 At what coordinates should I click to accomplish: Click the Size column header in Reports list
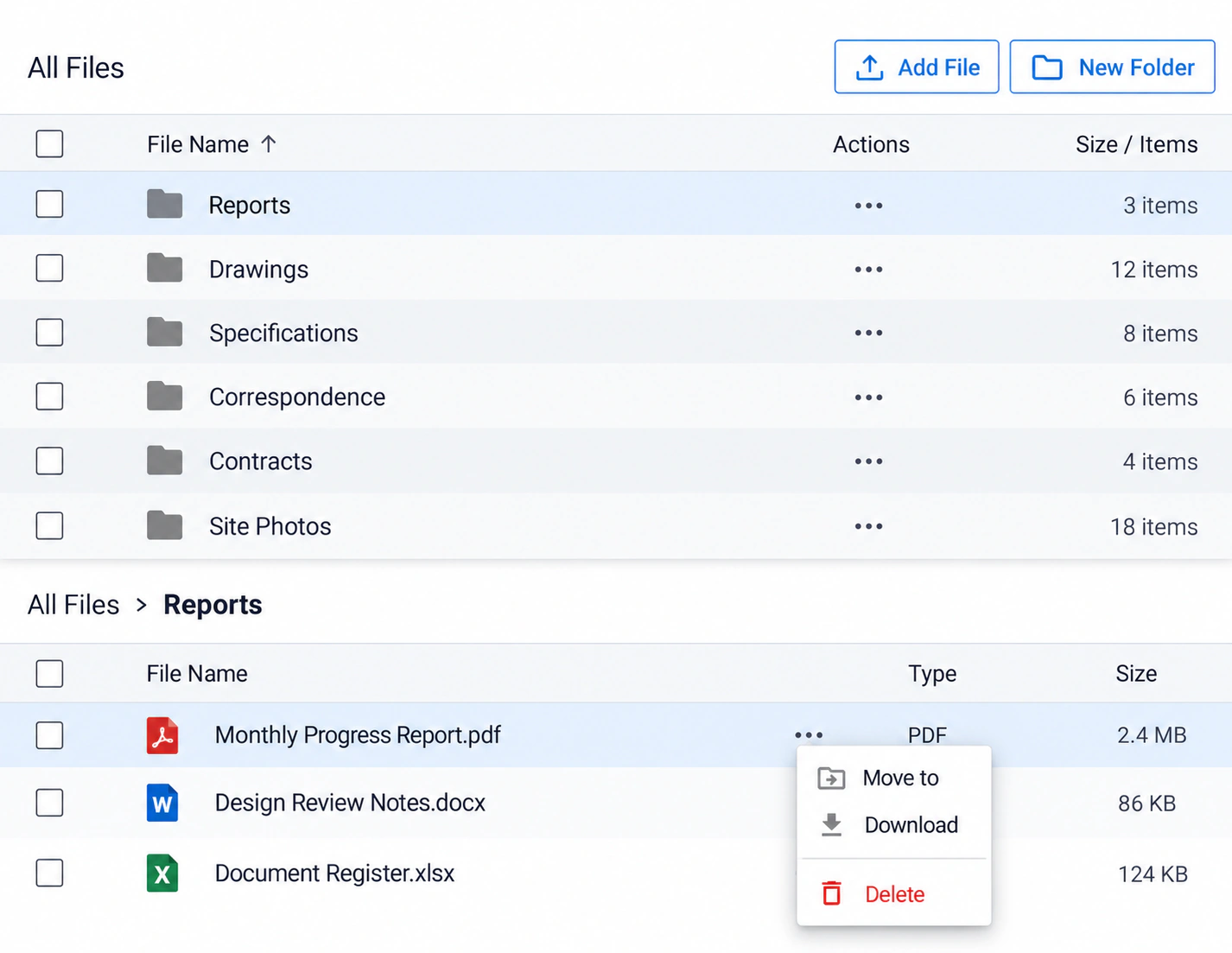[1136, 674]
